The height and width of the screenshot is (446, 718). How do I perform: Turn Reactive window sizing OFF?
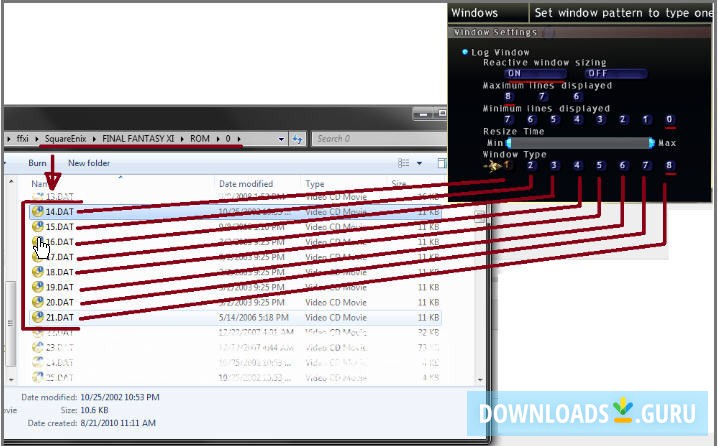coord(615,73)
